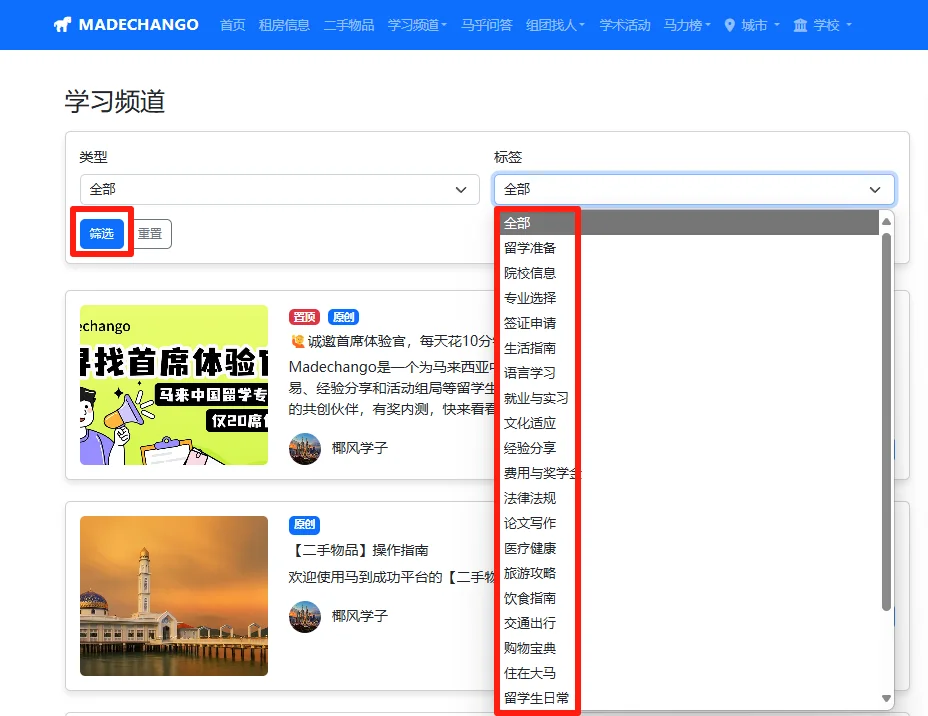This screenshot has width=928, height=716.
Task: Choose 签证申请 tag option
Action: 689,323
